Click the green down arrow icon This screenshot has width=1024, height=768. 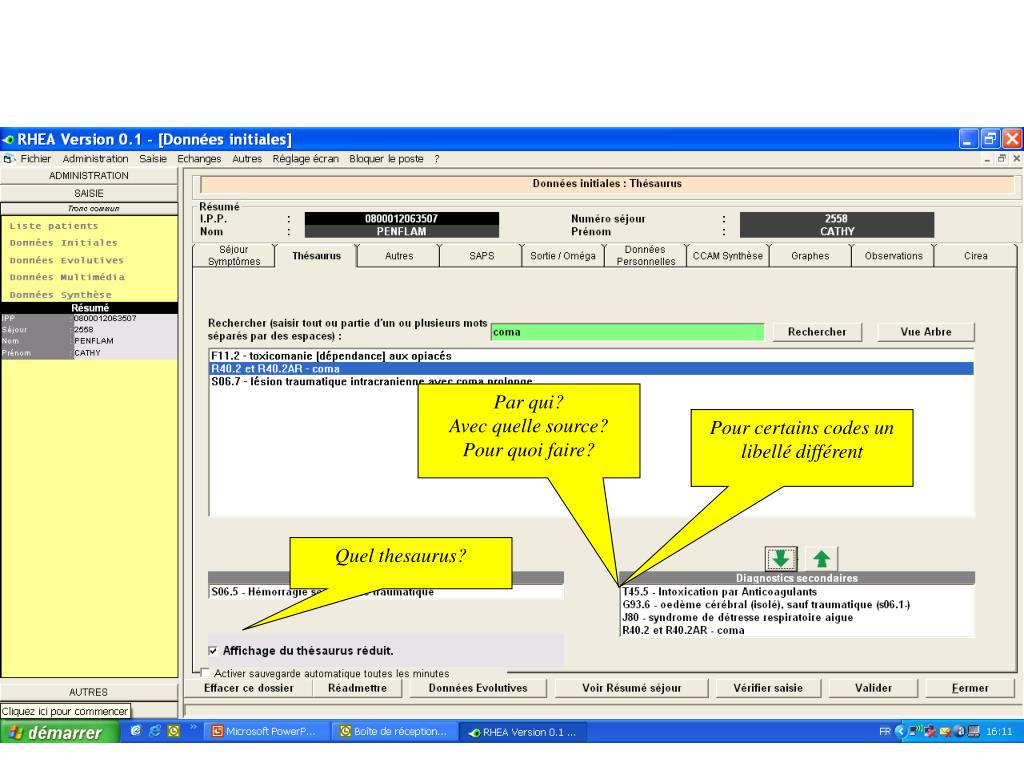point(780,559)
